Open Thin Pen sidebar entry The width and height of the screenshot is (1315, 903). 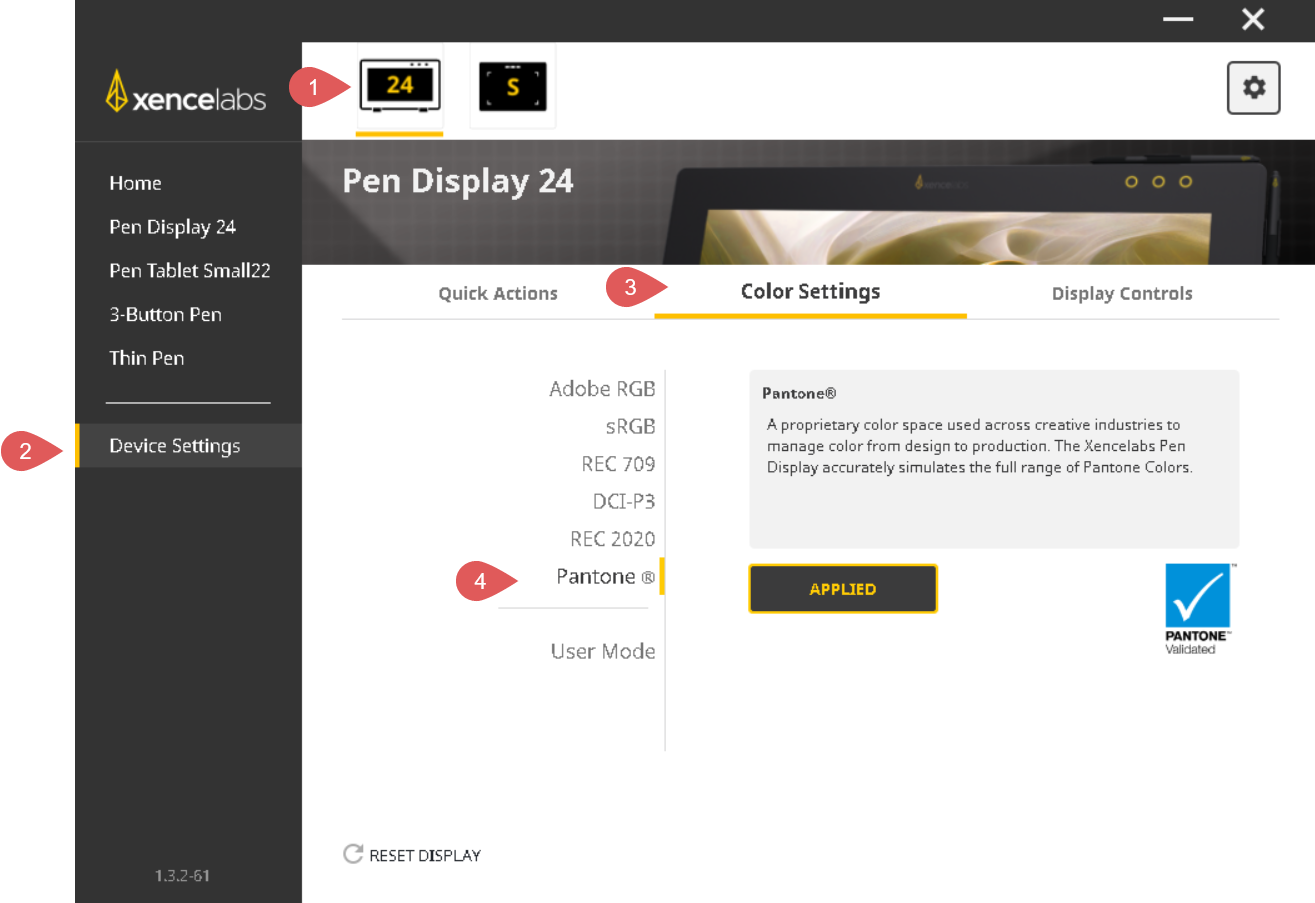147,358
